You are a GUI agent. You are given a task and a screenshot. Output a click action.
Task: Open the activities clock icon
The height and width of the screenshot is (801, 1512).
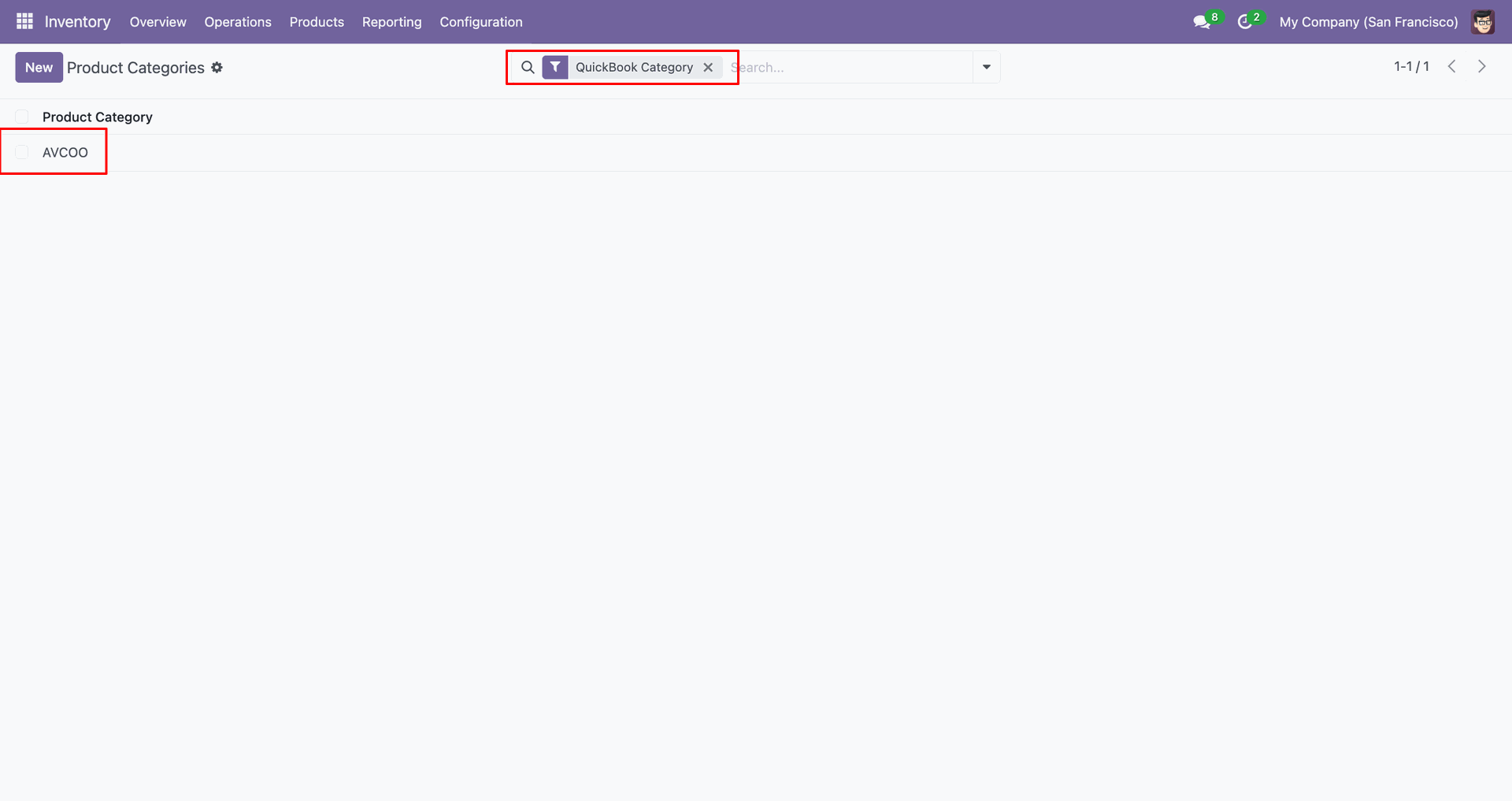click(x=1245, y=22)
